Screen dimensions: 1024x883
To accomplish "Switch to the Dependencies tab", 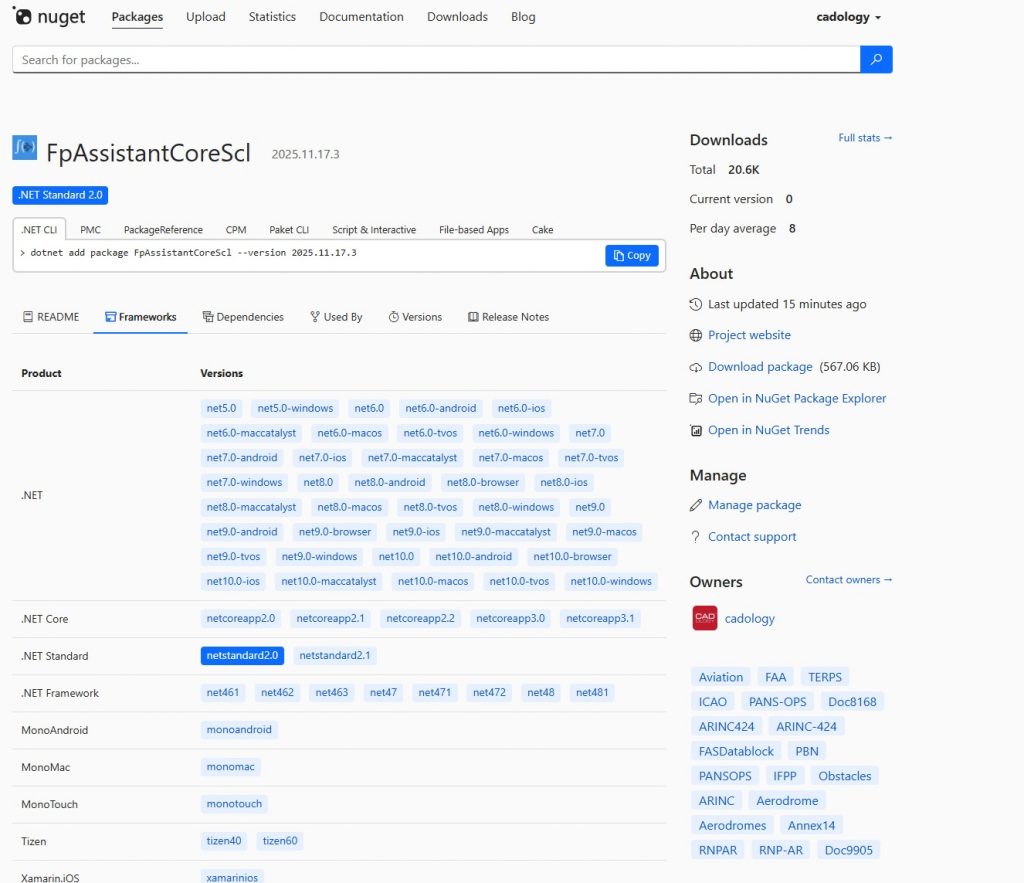I will [x=243, y=317].
